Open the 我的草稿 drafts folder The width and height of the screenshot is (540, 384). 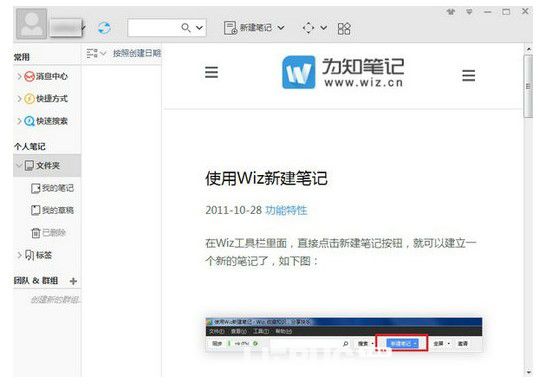pos(58,210)
